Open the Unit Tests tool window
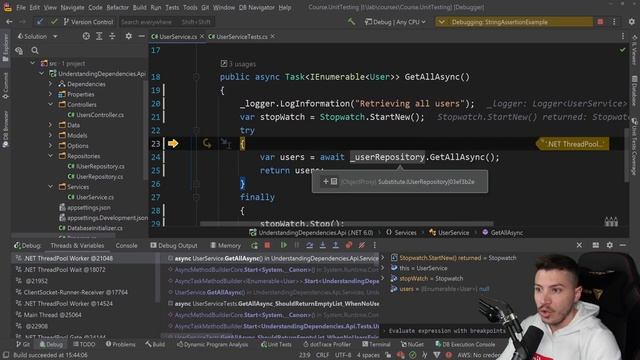This screenshot has width=640, height=360. (x=276, y=344)
